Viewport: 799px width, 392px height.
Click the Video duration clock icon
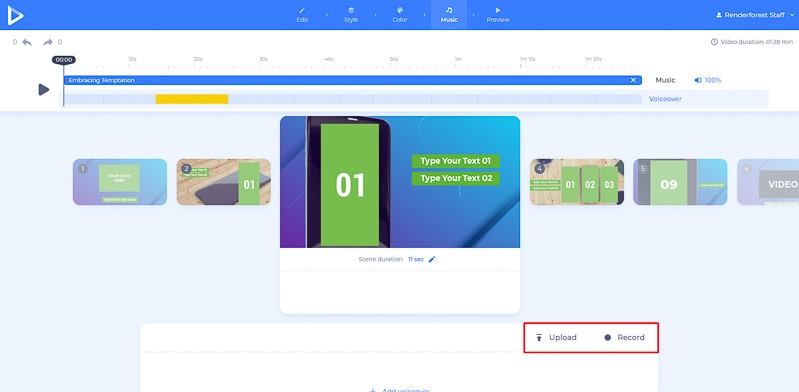click(714, 42)
